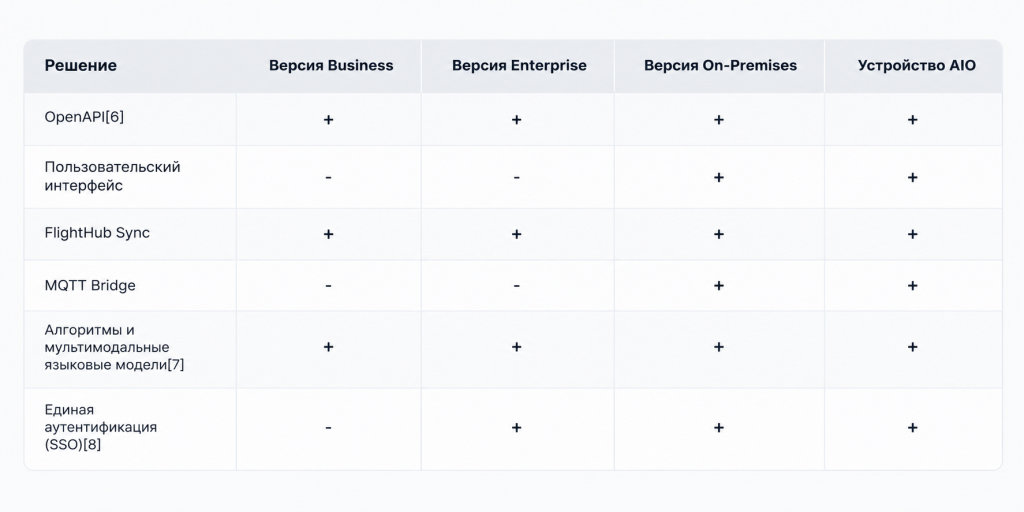Click the SSO[8] footnote row label
The image size is (1024, 512).
click(101, 428)
